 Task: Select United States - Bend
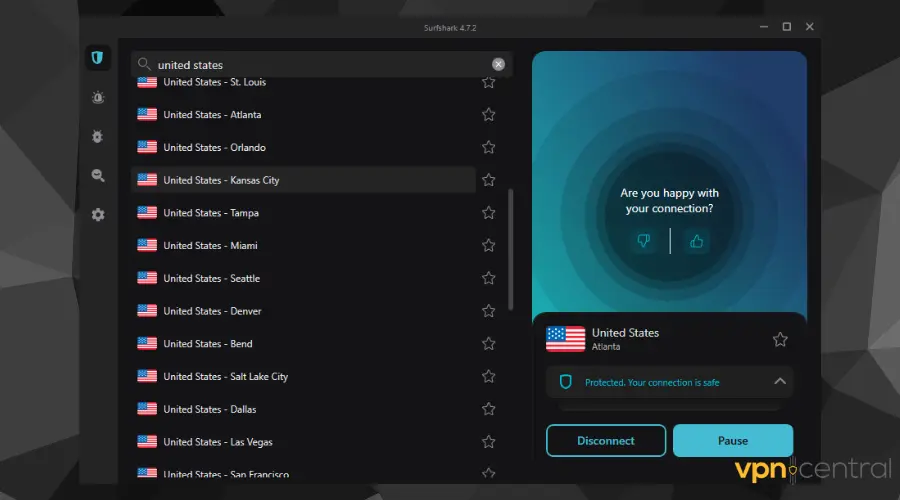pos(303,344)
